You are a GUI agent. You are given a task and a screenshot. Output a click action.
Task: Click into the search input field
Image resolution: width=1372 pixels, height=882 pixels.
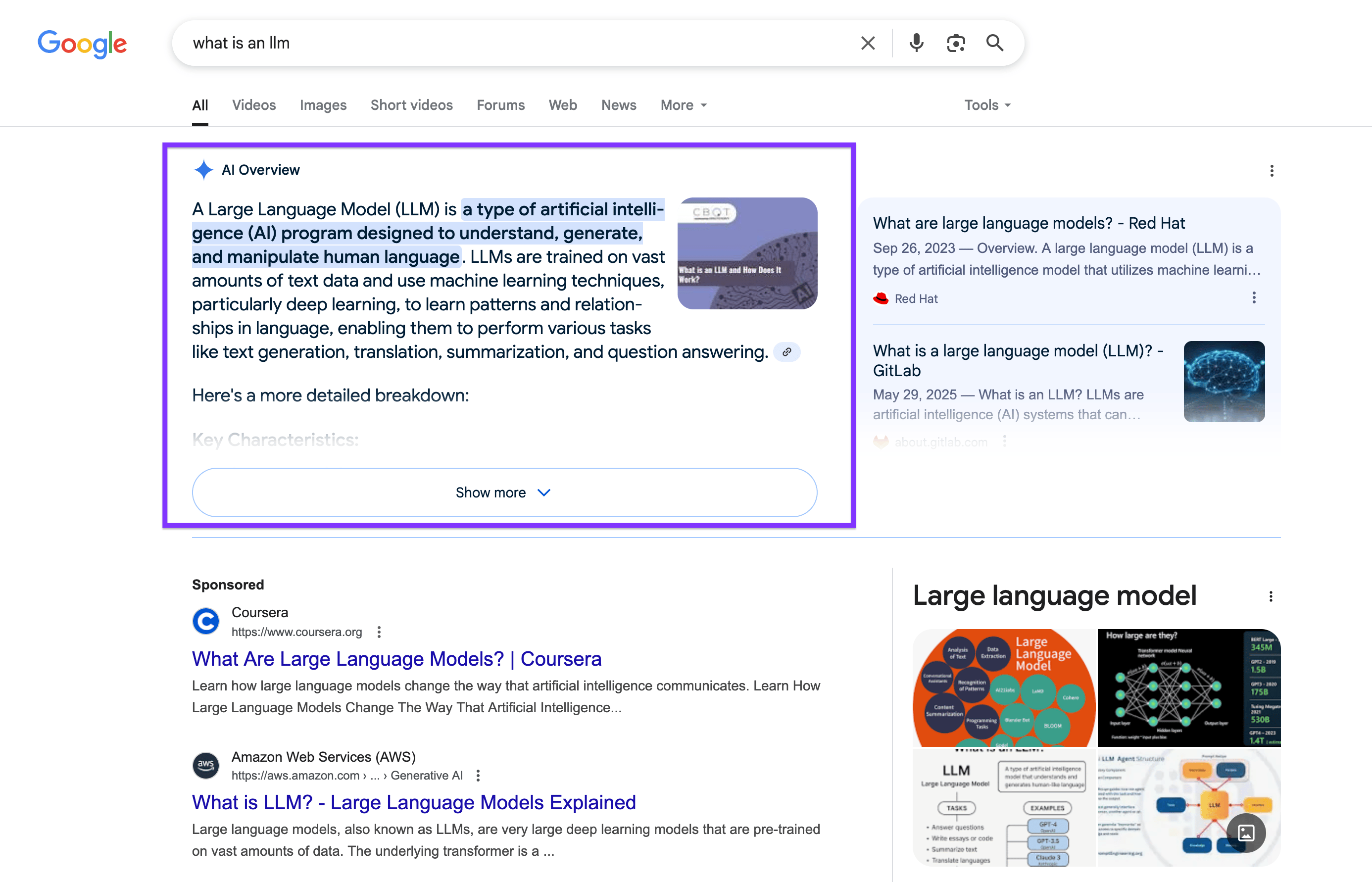click(515, 43)
